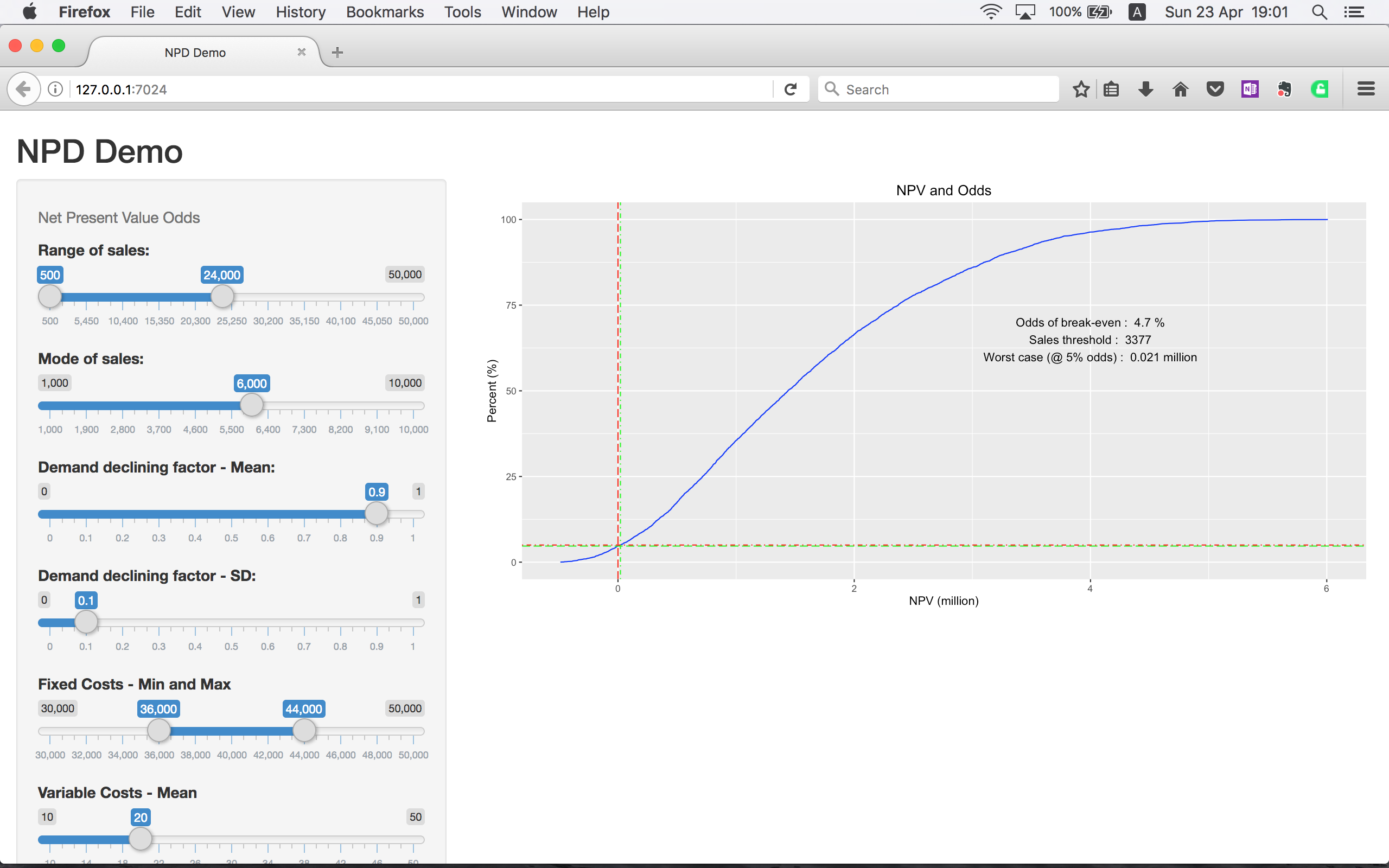
Task: Click the Wi-Fi status icon
Action: click(x=990, y=11)
